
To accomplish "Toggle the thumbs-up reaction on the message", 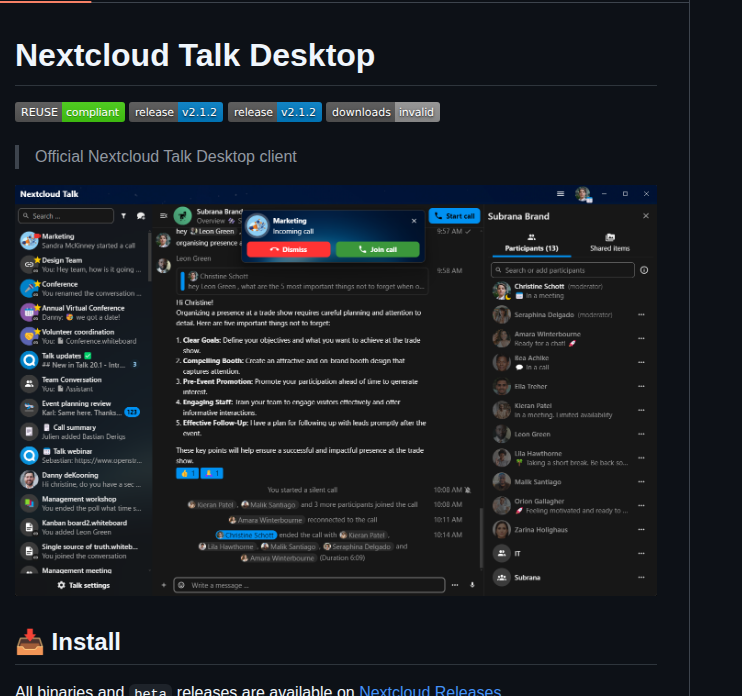I will [187, 473].
